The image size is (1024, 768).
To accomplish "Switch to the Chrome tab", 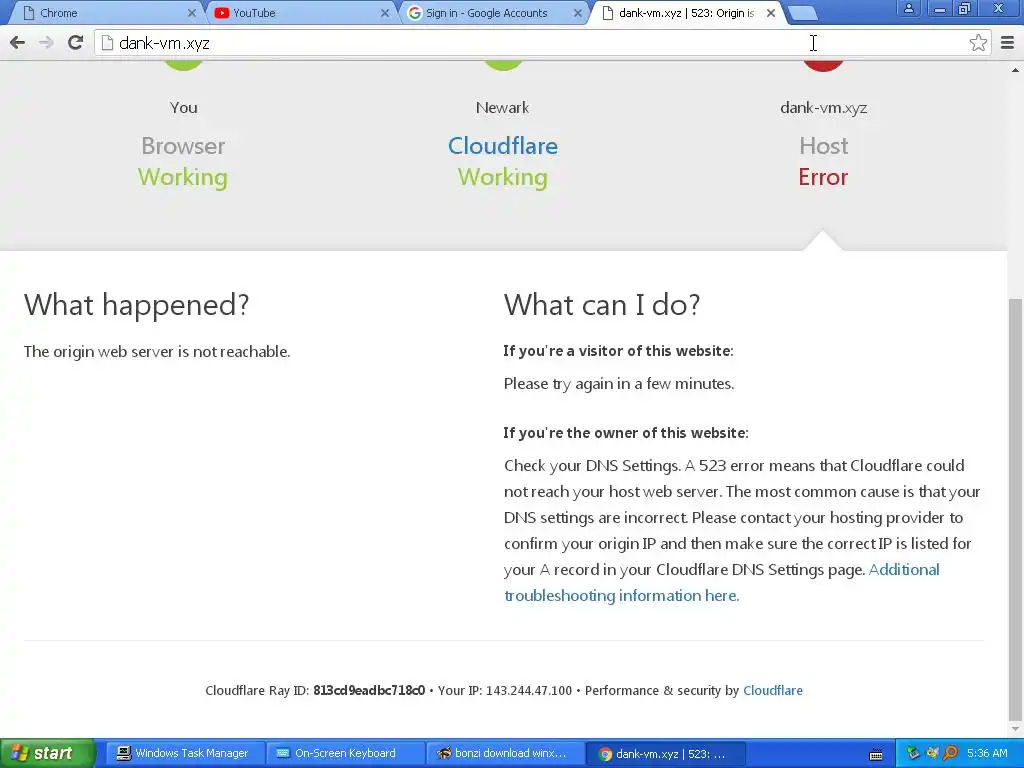I will [x=104, y=13].
